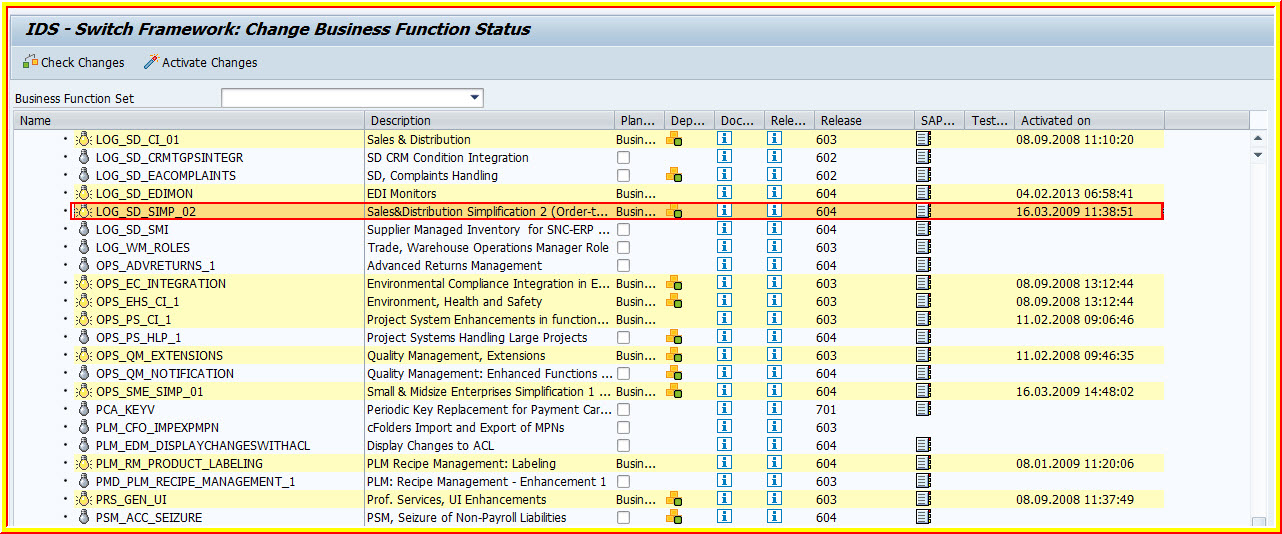Tick planned checkbox for PSM_ACC_SEIZURE
Image resolution: width=1282 pixels, height=534 pixels.
tap(624, 518)
